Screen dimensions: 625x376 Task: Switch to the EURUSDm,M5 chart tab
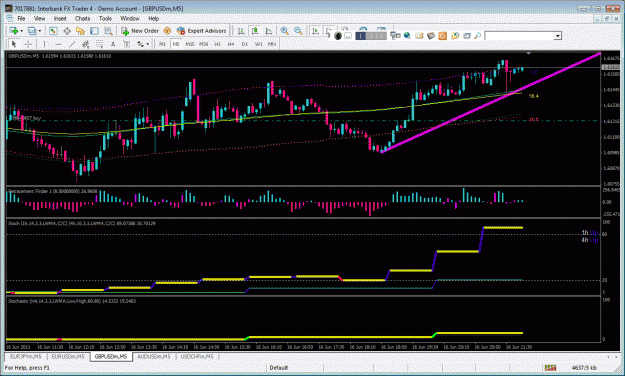click(68, 356)
